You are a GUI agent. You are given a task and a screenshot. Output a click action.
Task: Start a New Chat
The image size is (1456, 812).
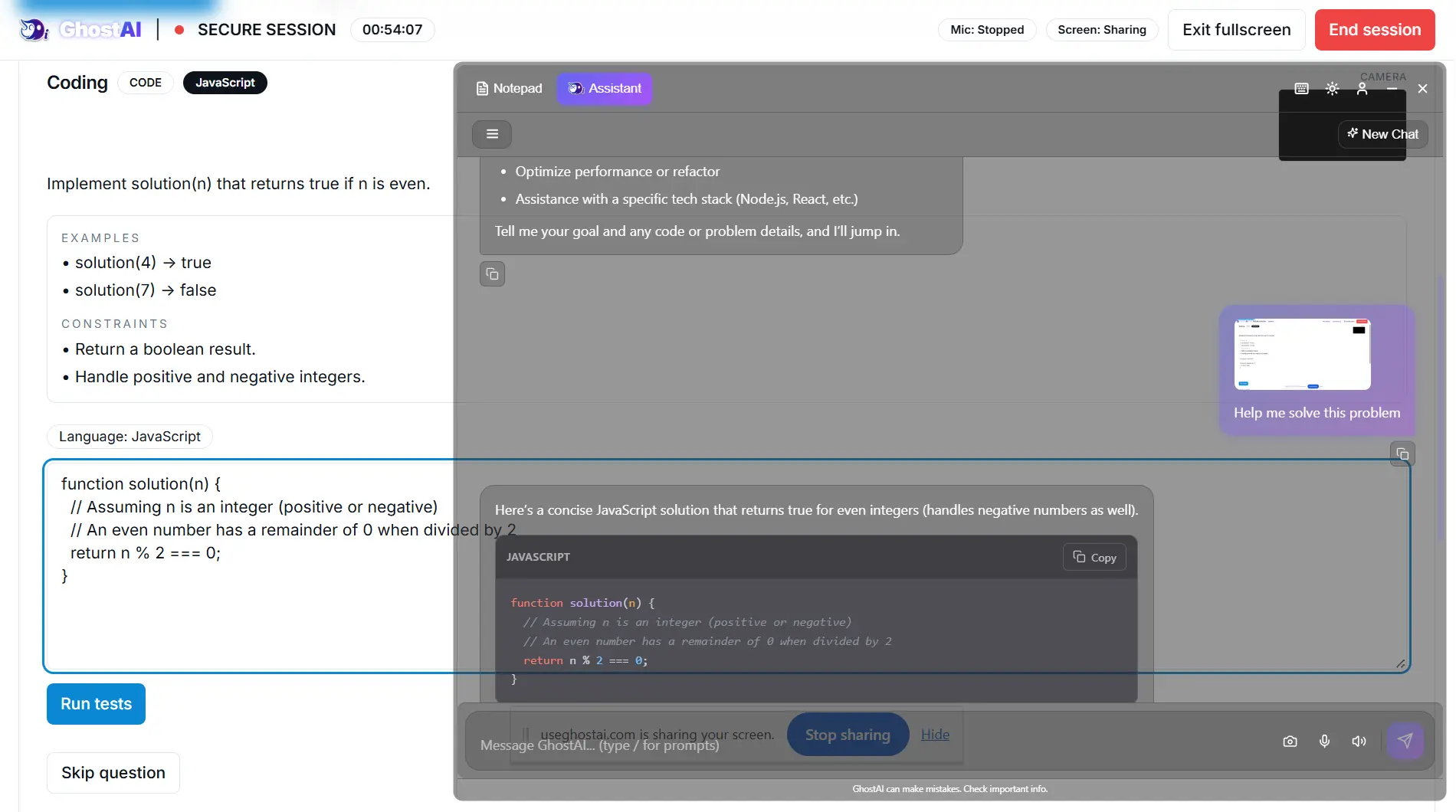click(x=1383, y=134)
